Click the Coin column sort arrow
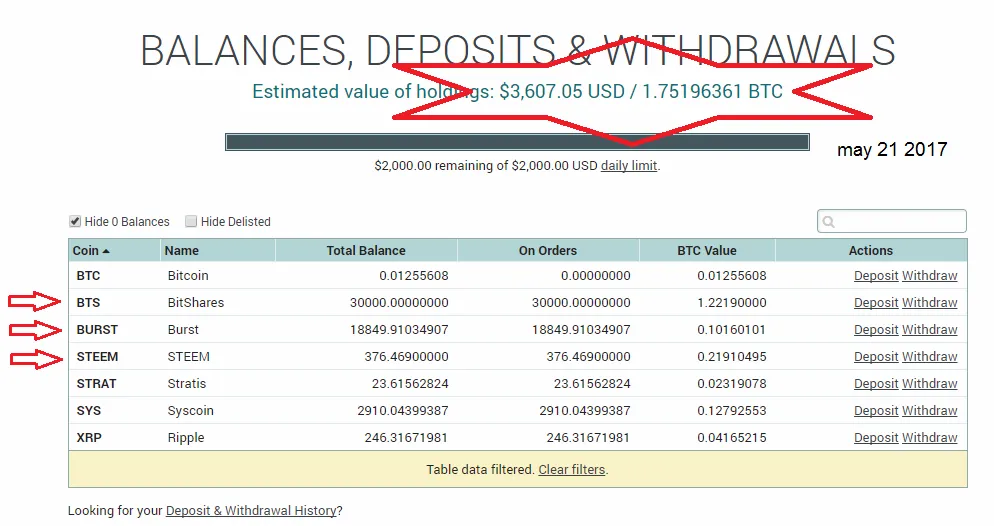Image resolution: width=994 pixels, height=526 pixels. click(x=106, y=251)
